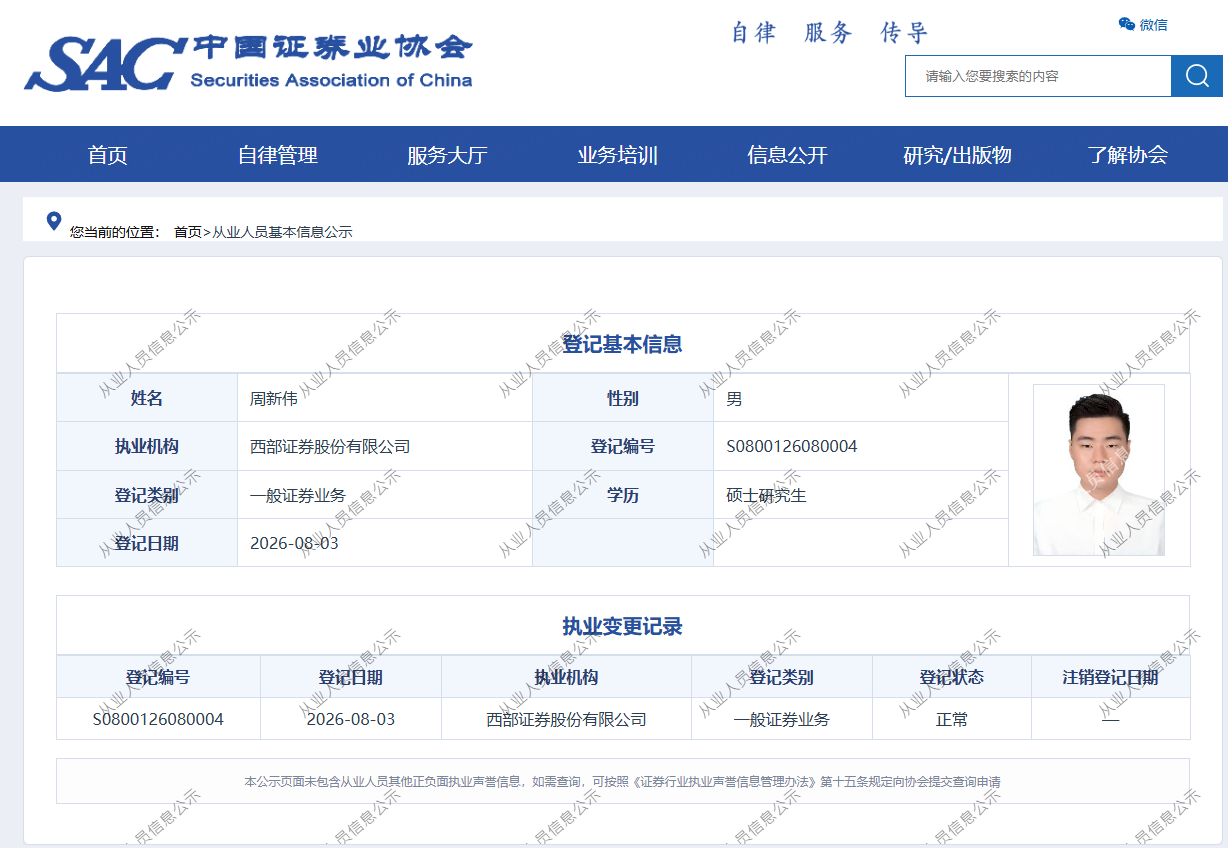
Task: Click the registrant's portrait photo
Action: pyautogui.click(x=1099, y=470)
